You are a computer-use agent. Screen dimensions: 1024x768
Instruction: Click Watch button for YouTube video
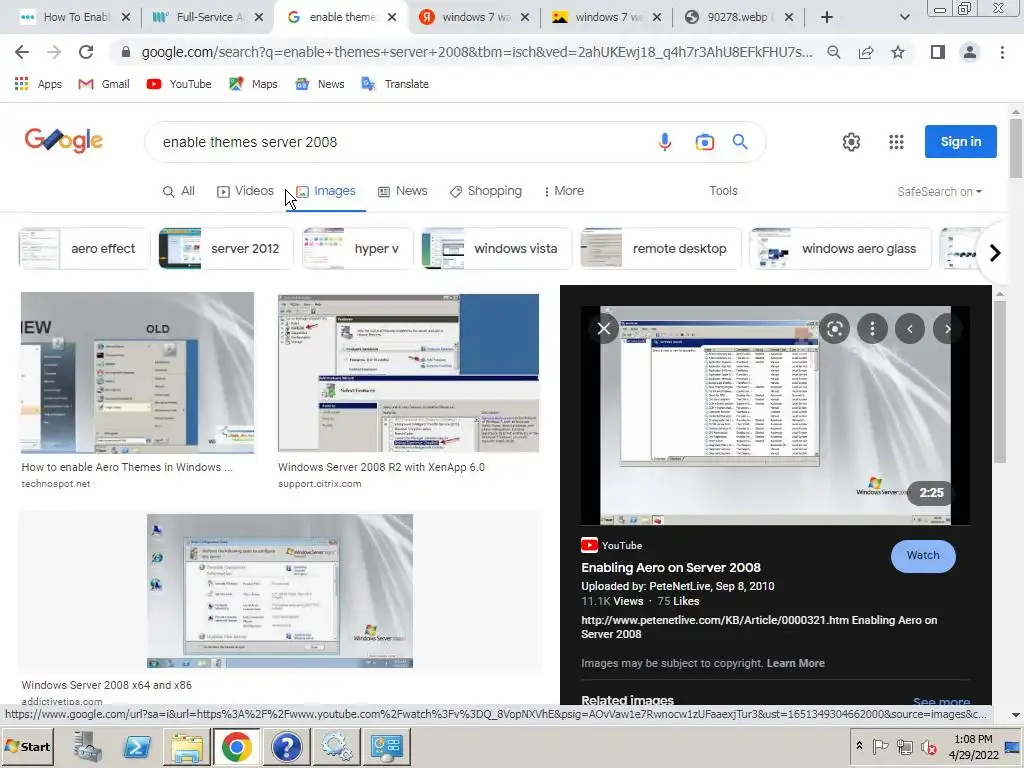click(x=923, y=556)
